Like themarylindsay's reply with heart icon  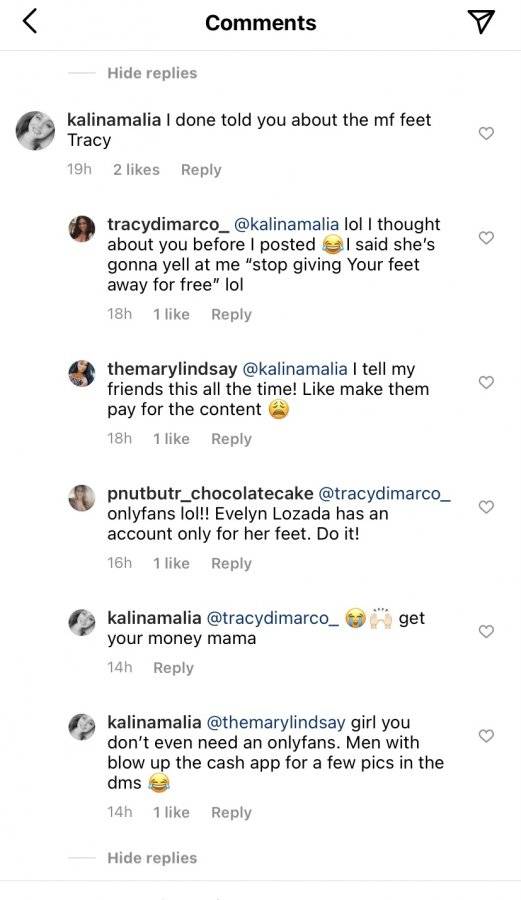click(486, 382)
